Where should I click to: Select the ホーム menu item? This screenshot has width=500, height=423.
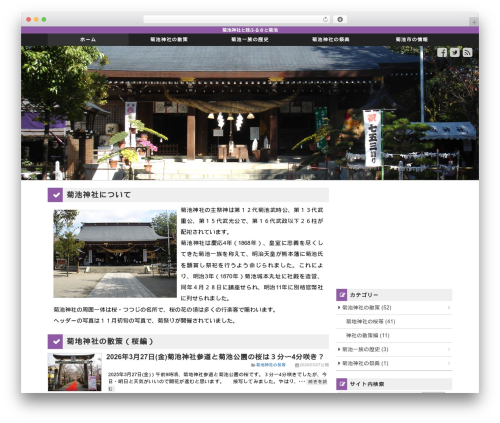click(88, 39)
